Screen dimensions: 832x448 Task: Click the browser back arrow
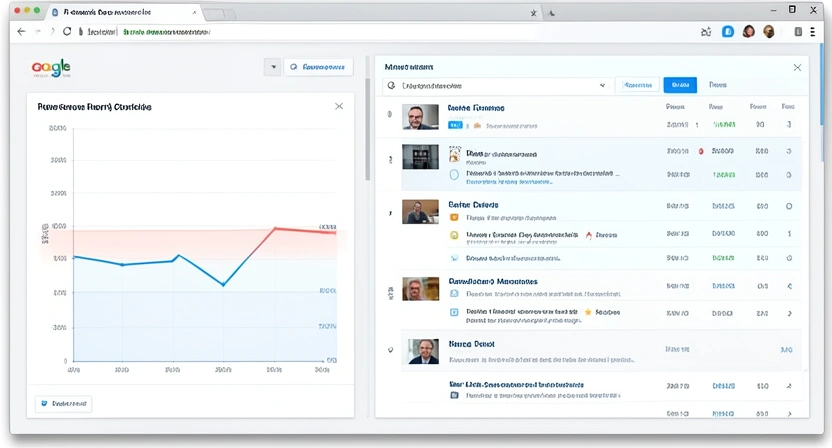(x=21, y=31)
